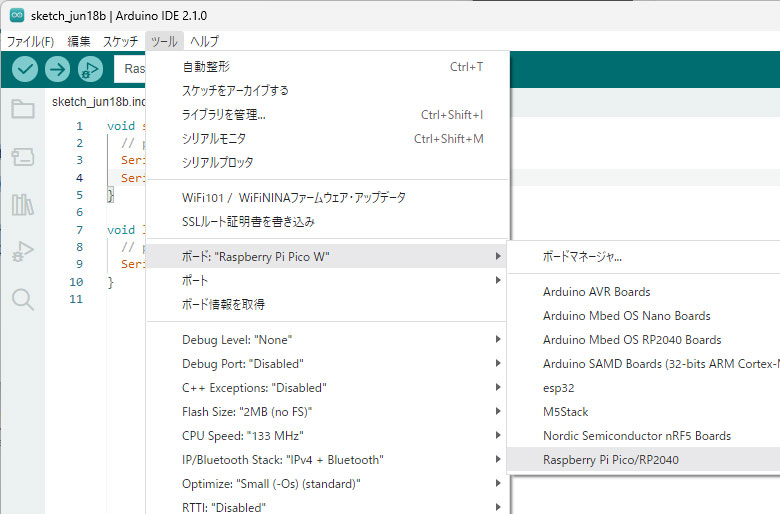Click line number 11 in editor gutter
The image size is (780, 514).
pos(76,299)
